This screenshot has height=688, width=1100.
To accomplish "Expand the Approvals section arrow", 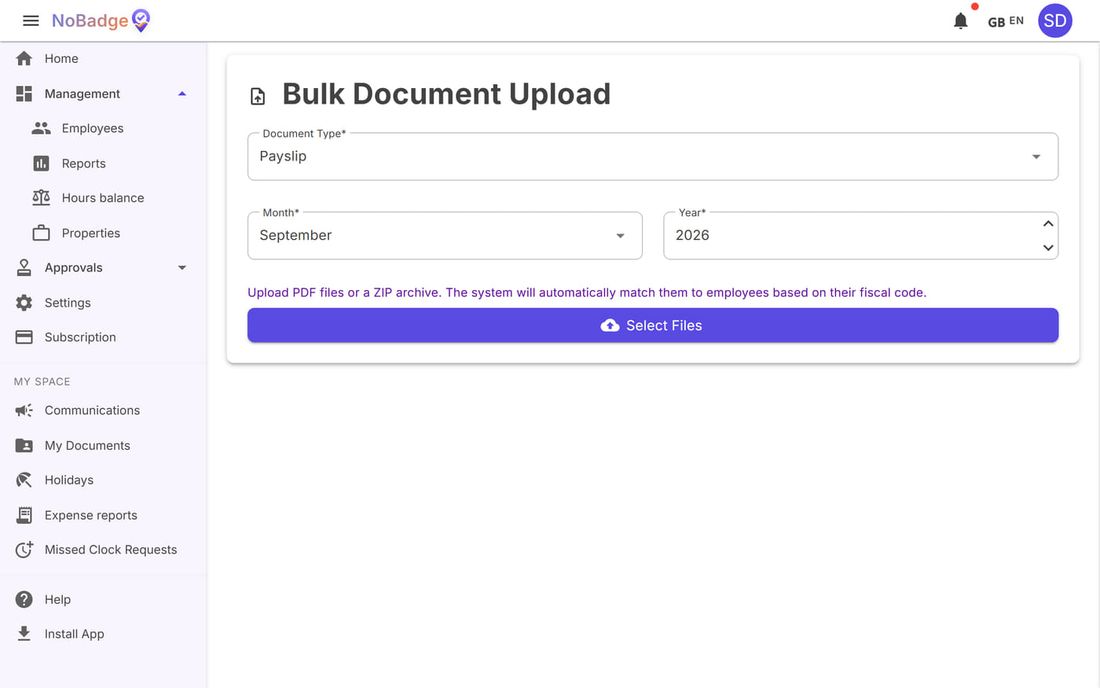I will point(182,267).
